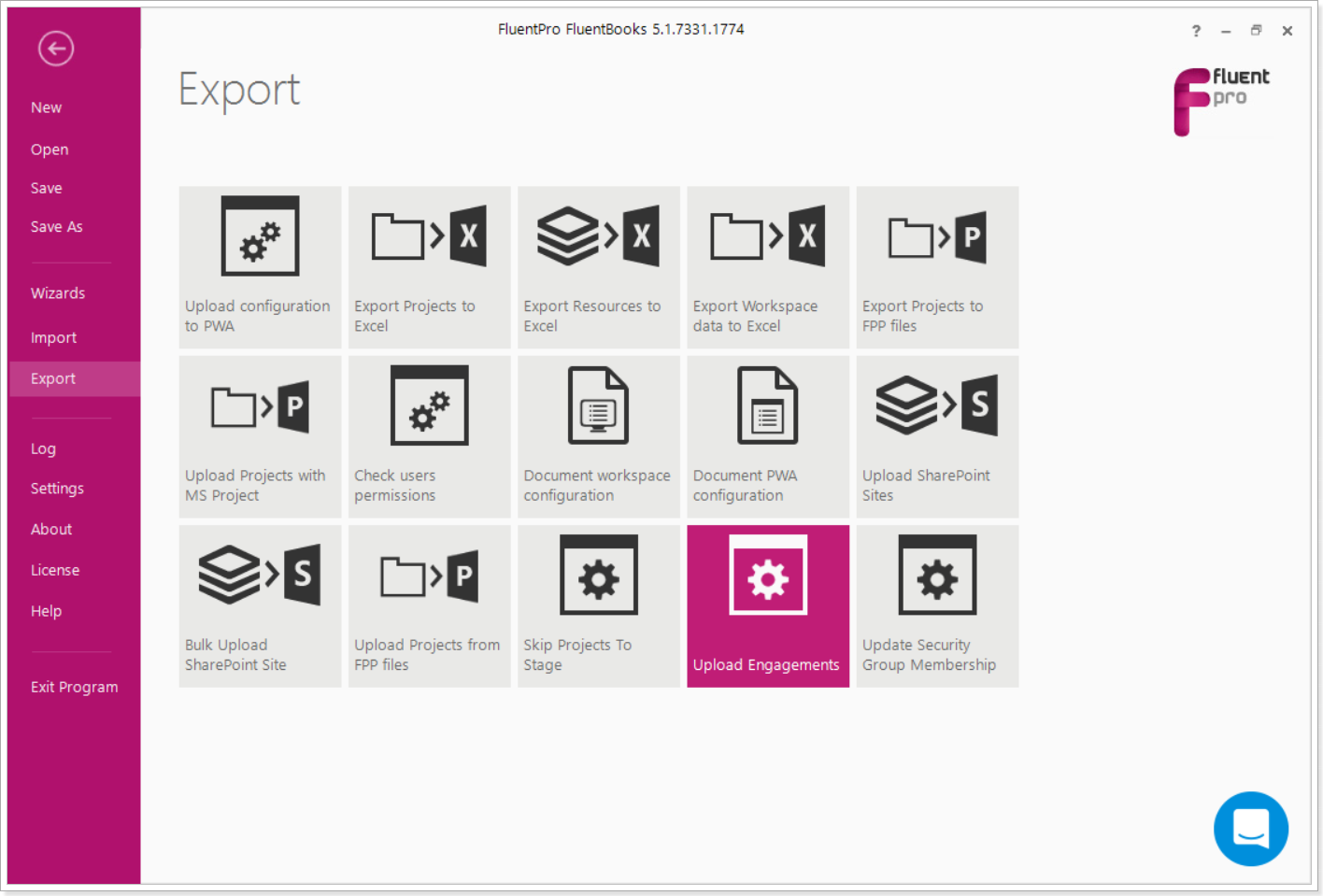The image size is (1323, 896).
Task: Open the Upload SharePoint Sites tile
Action: coord(937,436)
